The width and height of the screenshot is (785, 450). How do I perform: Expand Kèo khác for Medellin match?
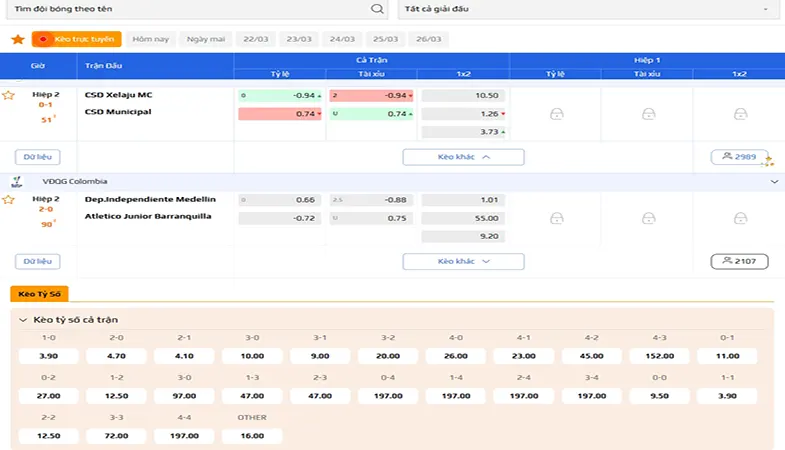[x=464, y=261]
